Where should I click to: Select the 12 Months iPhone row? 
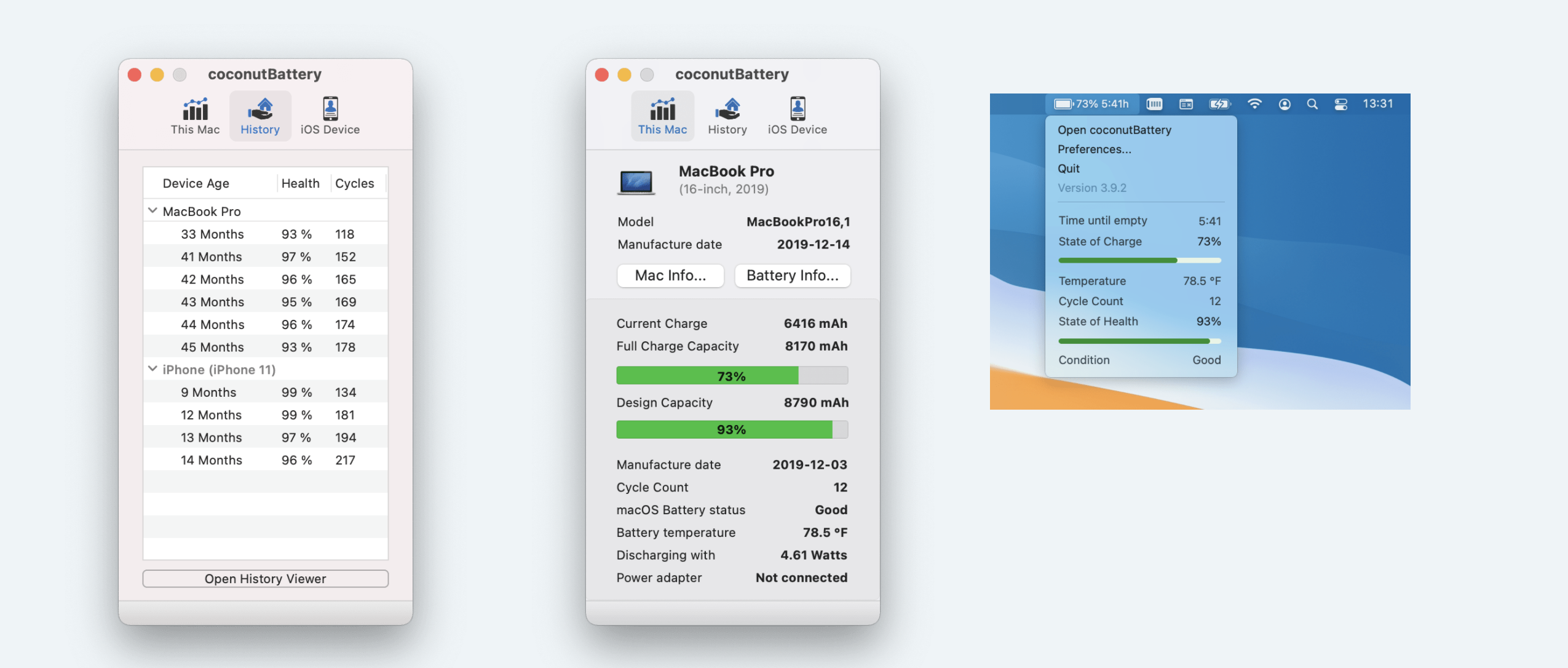266,415
